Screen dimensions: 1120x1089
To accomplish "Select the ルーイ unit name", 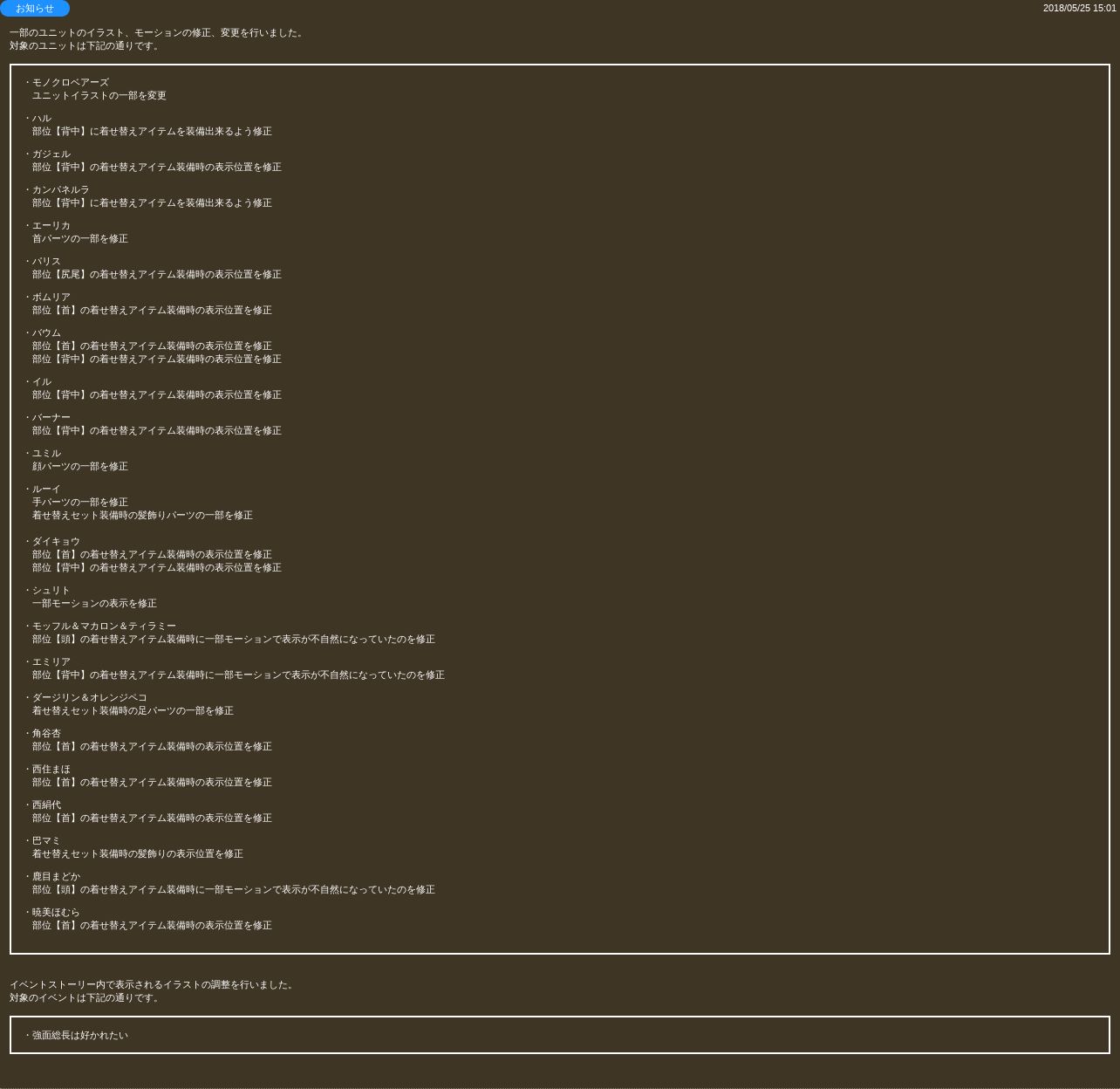I will coord(46,490).
